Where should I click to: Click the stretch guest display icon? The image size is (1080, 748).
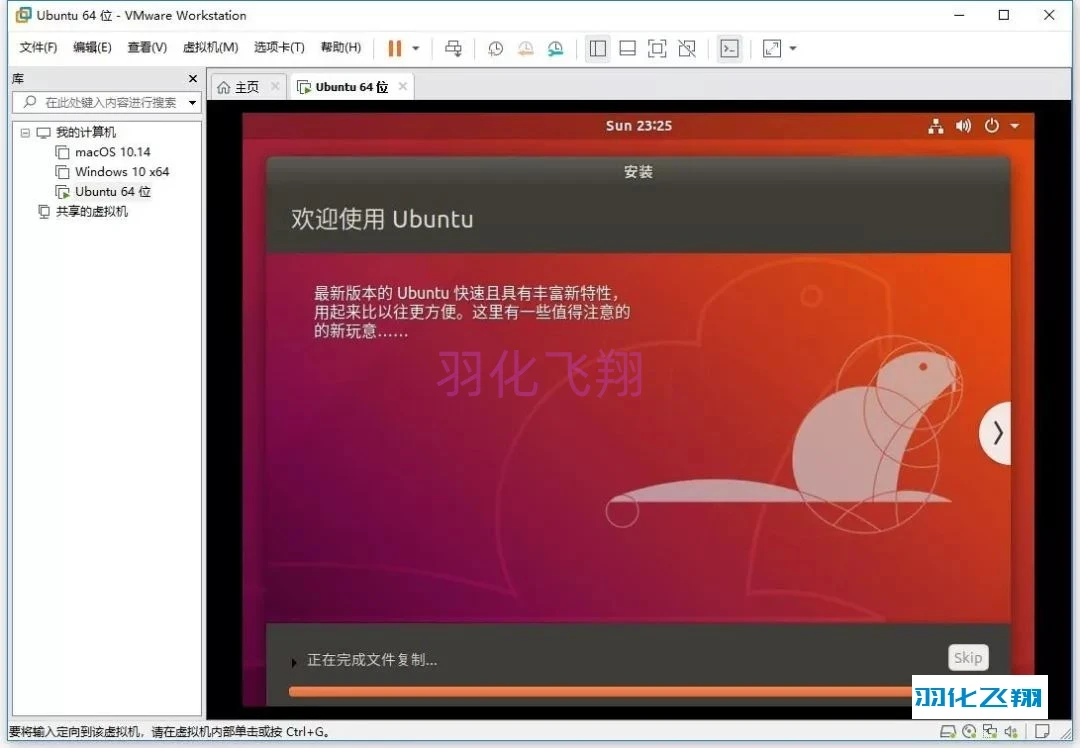772,48
